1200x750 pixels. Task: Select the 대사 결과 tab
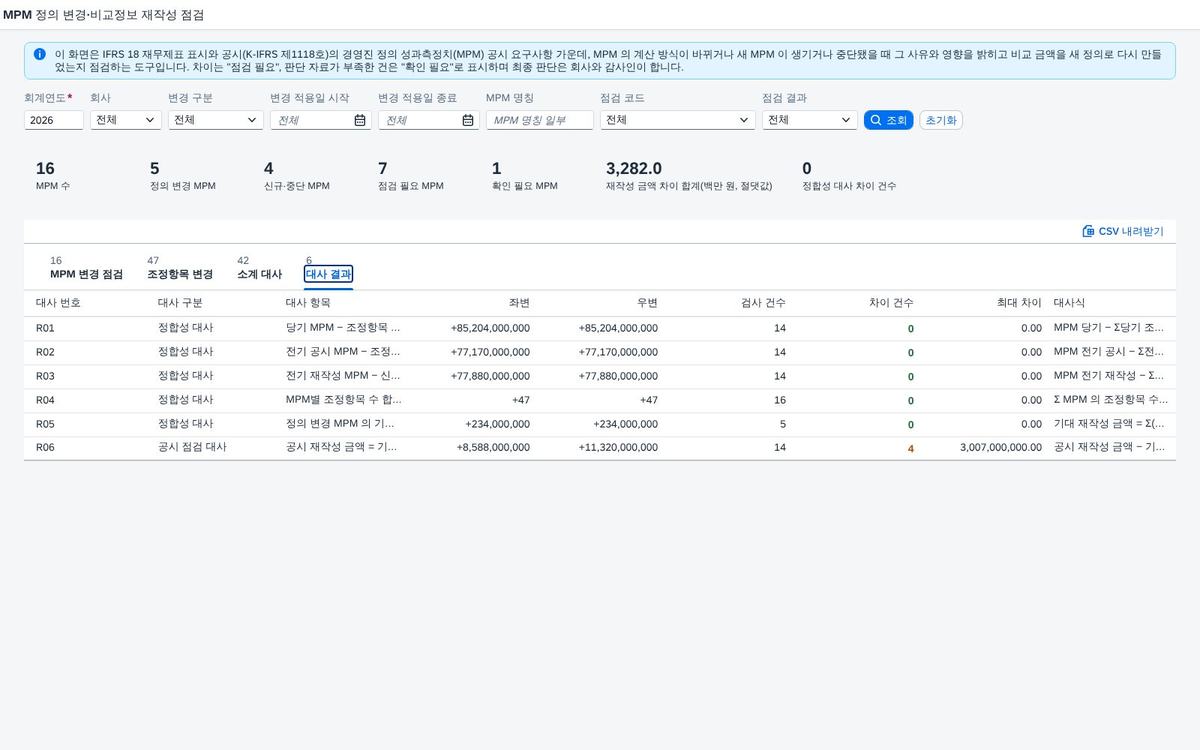(x=329, y=274)
